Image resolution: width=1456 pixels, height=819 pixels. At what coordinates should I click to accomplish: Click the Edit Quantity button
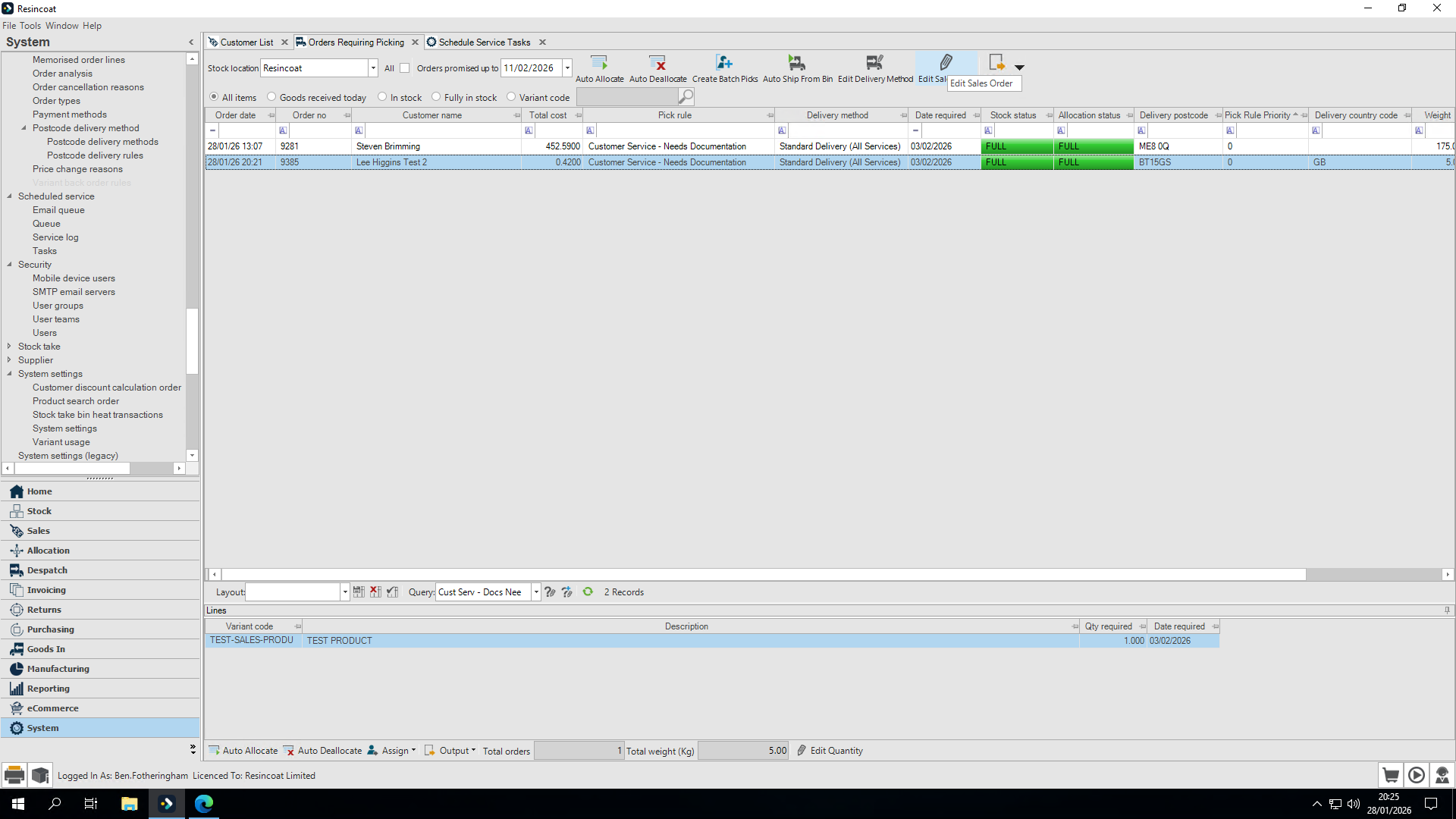tap(830, 751)
